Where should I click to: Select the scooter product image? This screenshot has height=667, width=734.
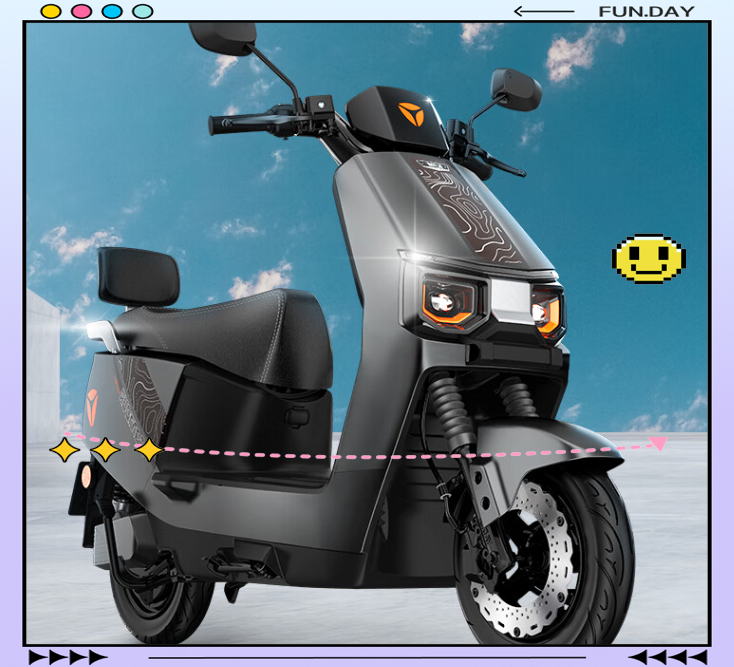(x=367, y=334)
